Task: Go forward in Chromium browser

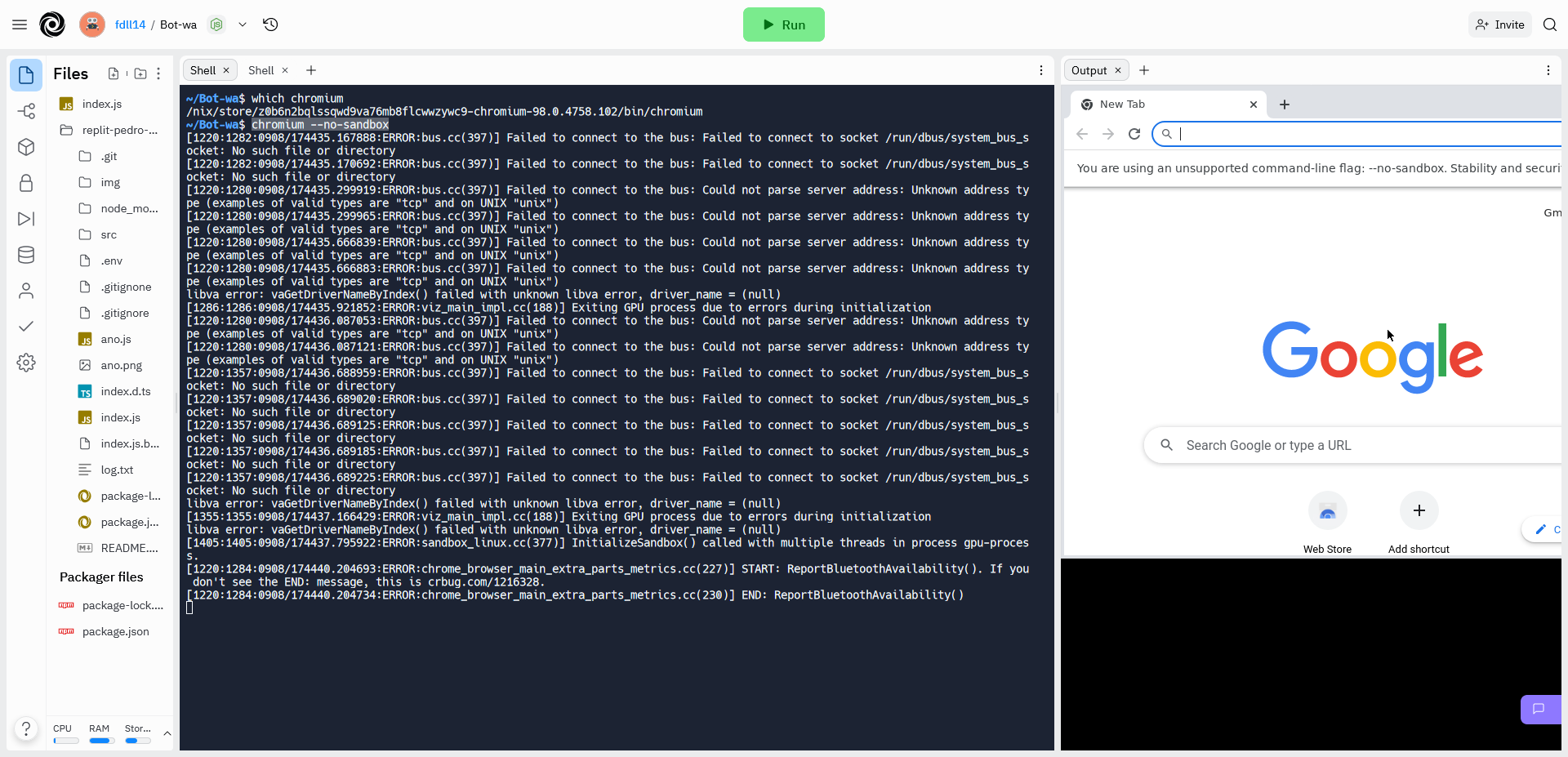Action: tap(1108, 134)
